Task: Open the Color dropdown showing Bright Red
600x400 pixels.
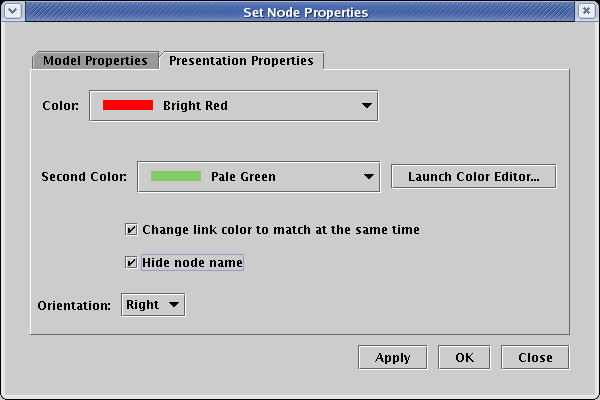Action: 233,105
